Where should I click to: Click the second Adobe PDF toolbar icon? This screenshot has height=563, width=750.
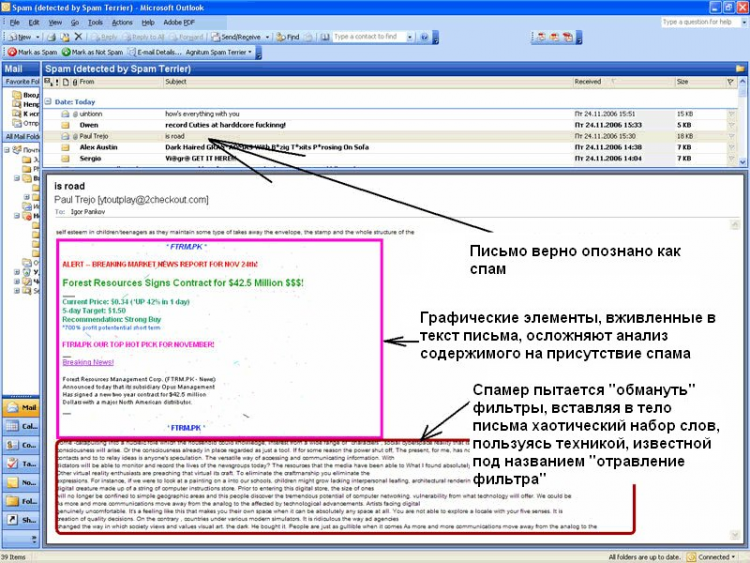click(554, 37)
